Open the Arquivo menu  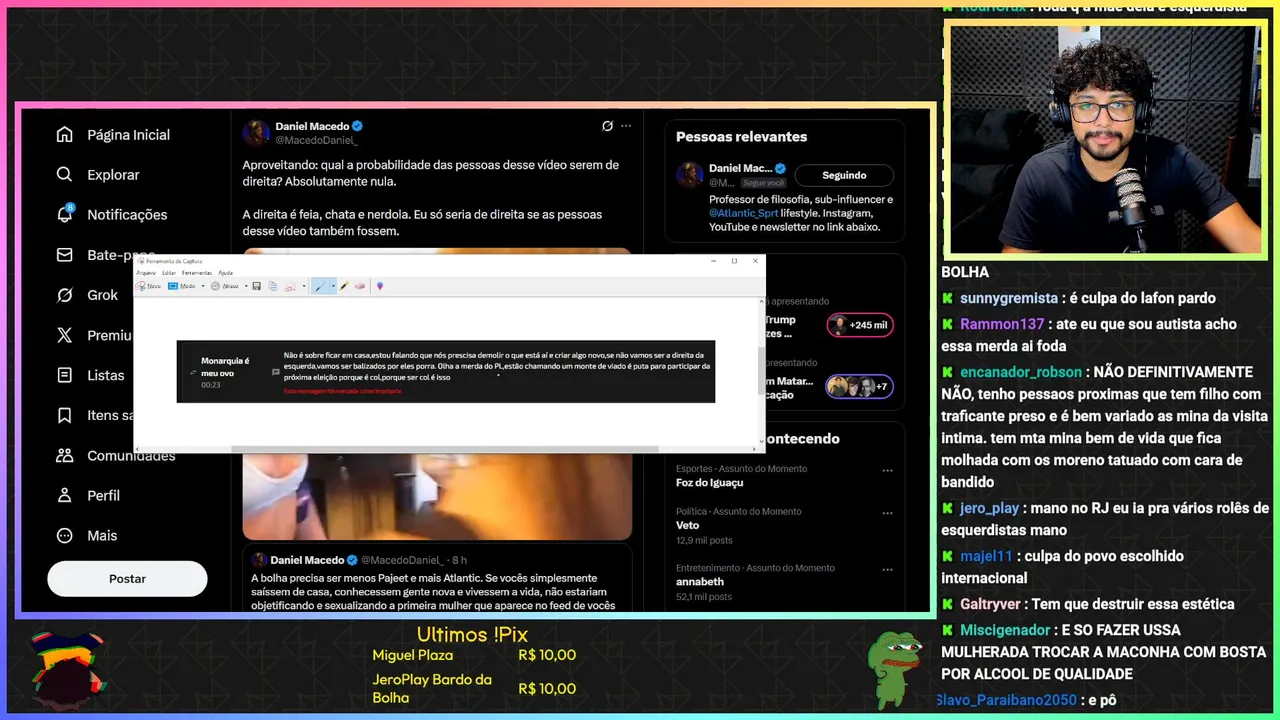coord(146,273)
